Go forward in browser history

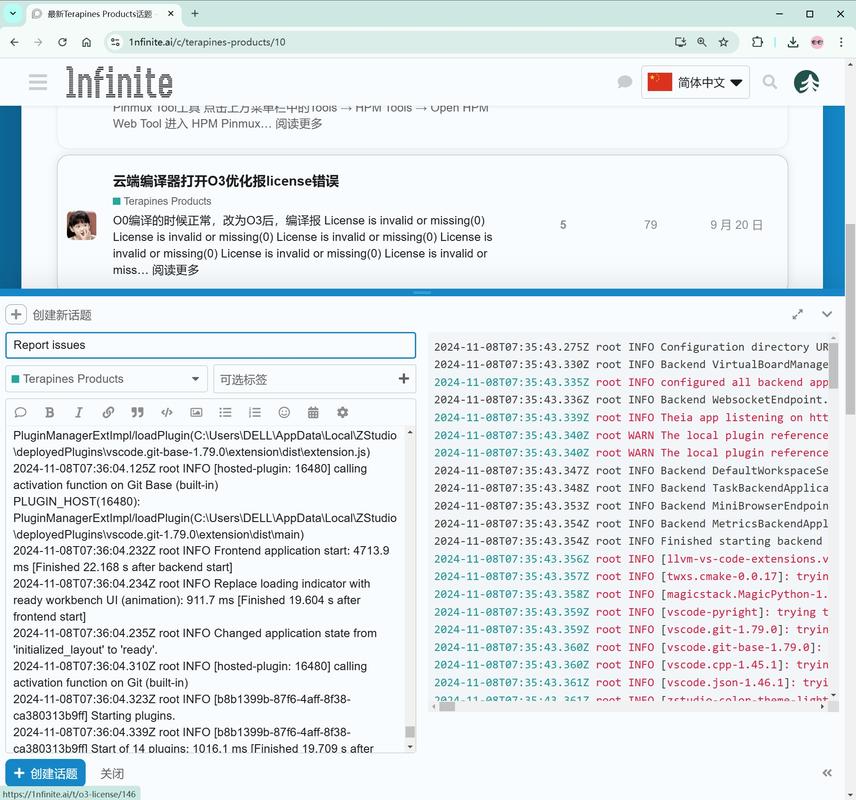click(38, 42)
